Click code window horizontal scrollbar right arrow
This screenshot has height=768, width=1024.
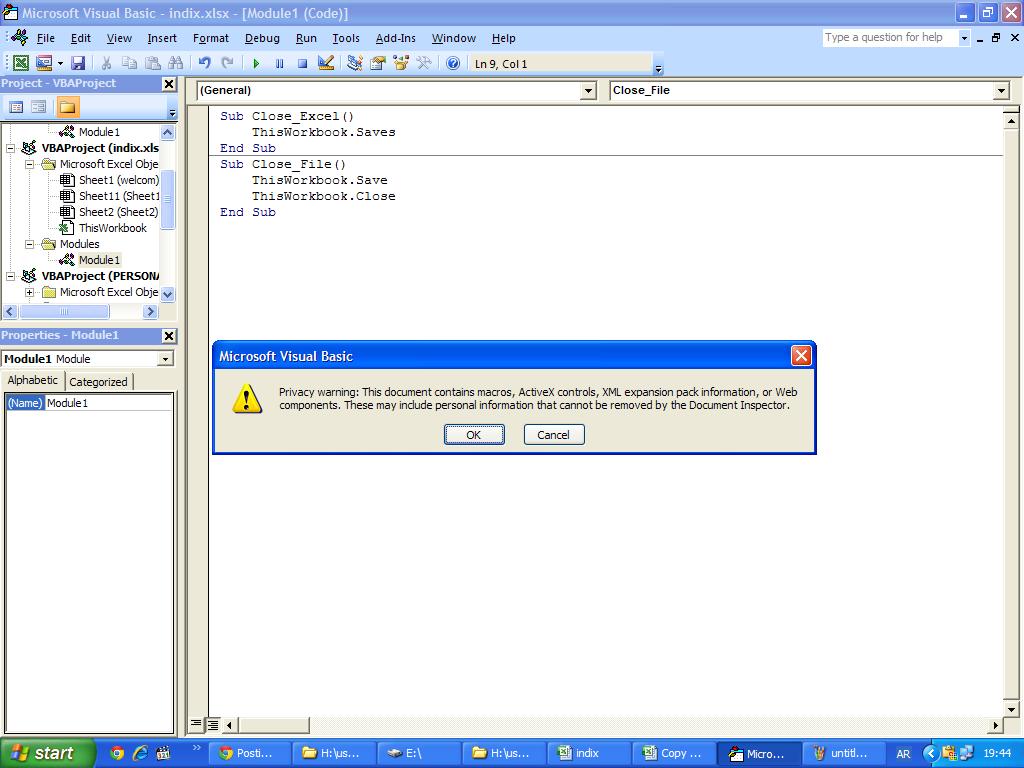[x=995, y=724]
